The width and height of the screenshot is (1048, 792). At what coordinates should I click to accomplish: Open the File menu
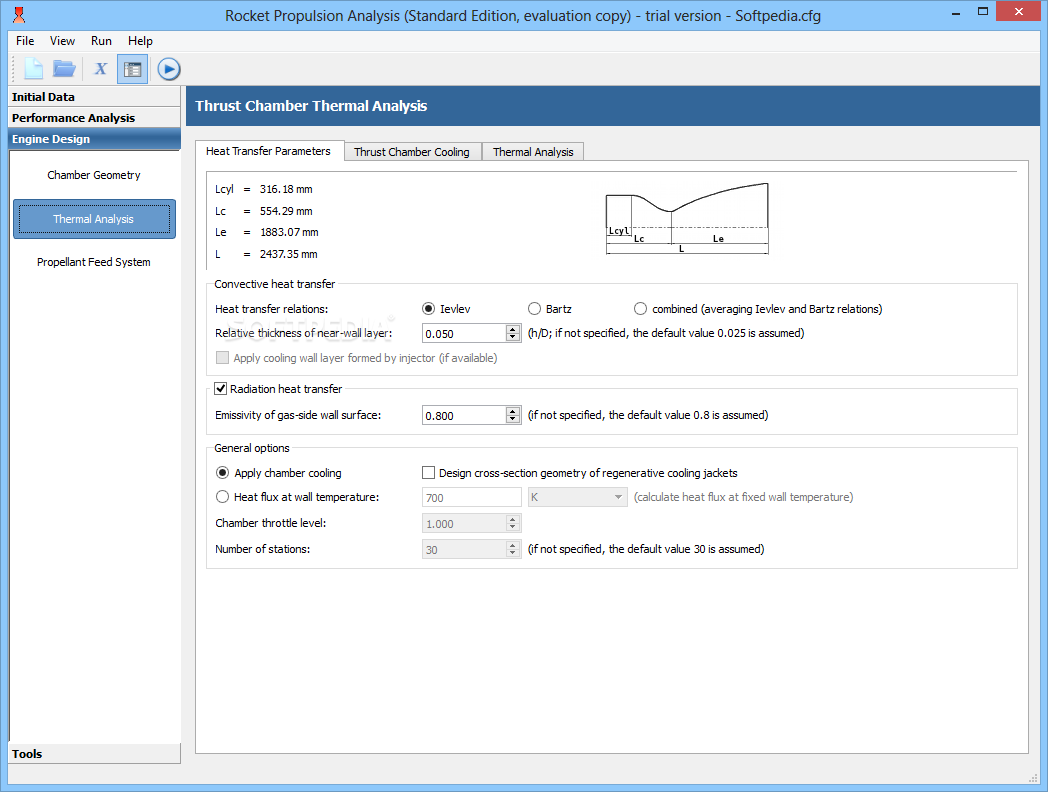(x=25, y=41)
